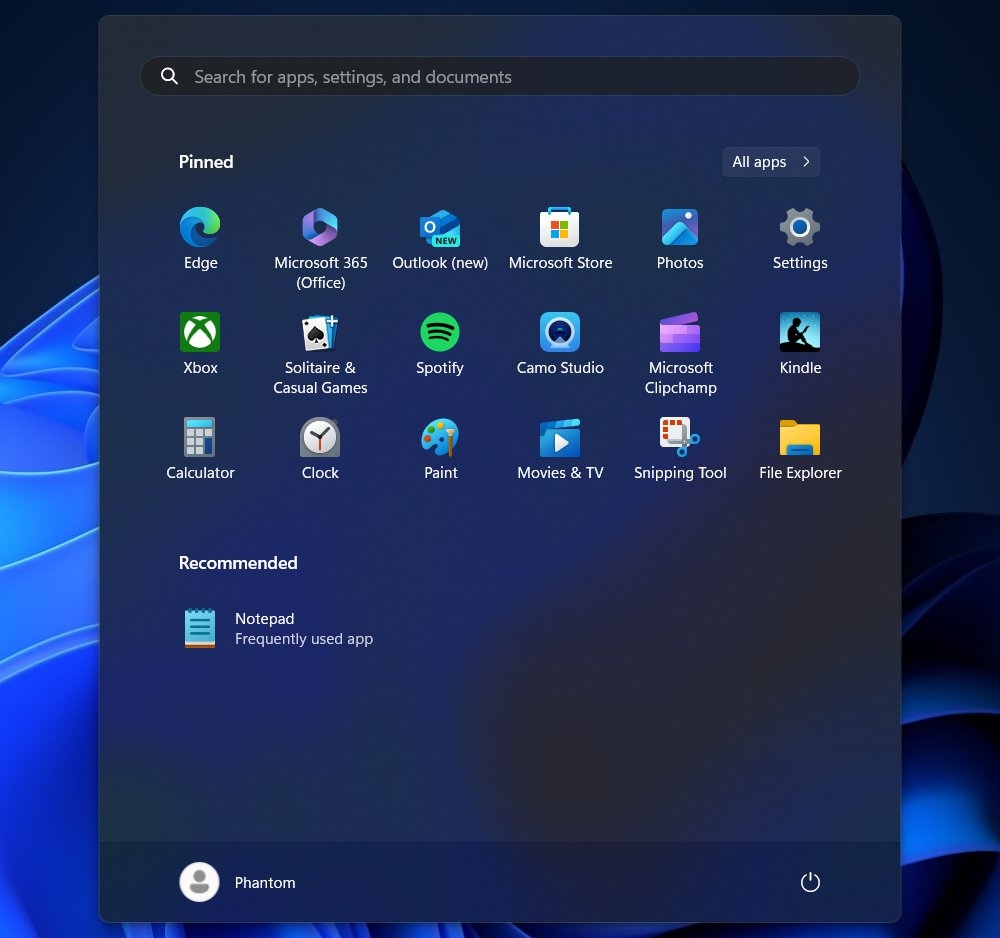Image resolution: width=1000 pixels, height=938 pixels.
Task: Launch the Microsoft Clipchamp icon
Action: click(680, 332)
